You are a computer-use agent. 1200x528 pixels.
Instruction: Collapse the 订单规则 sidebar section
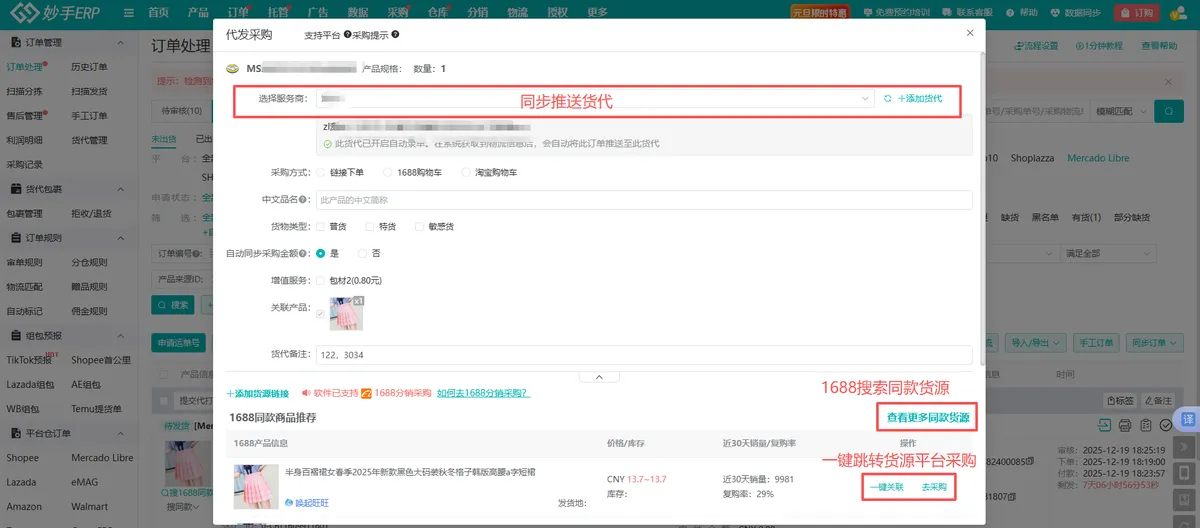coord(121,237)
